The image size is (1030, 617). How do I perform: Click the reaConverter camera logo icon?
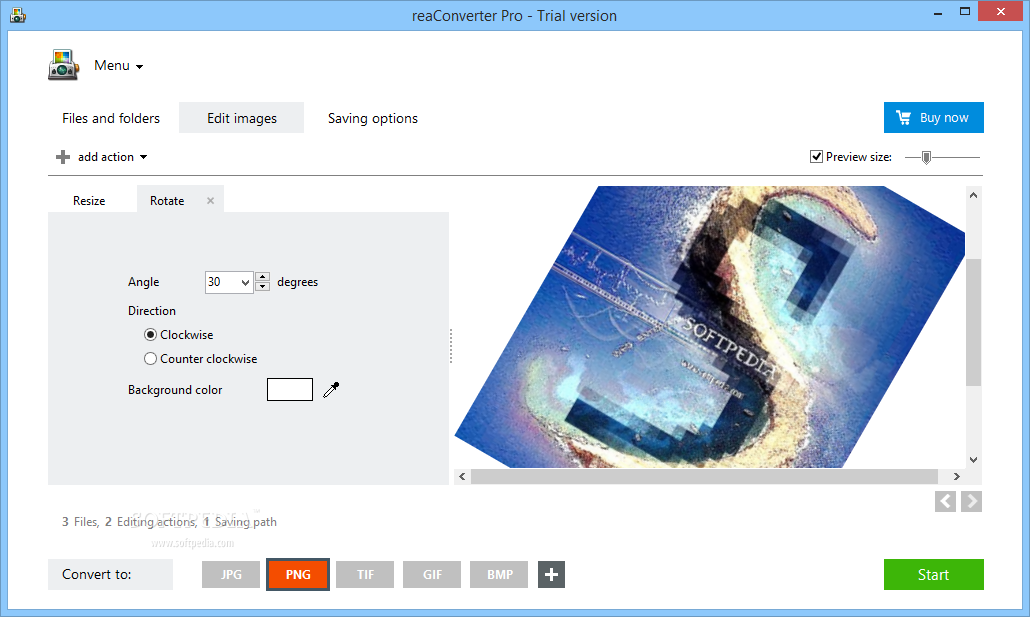[63, 65]
